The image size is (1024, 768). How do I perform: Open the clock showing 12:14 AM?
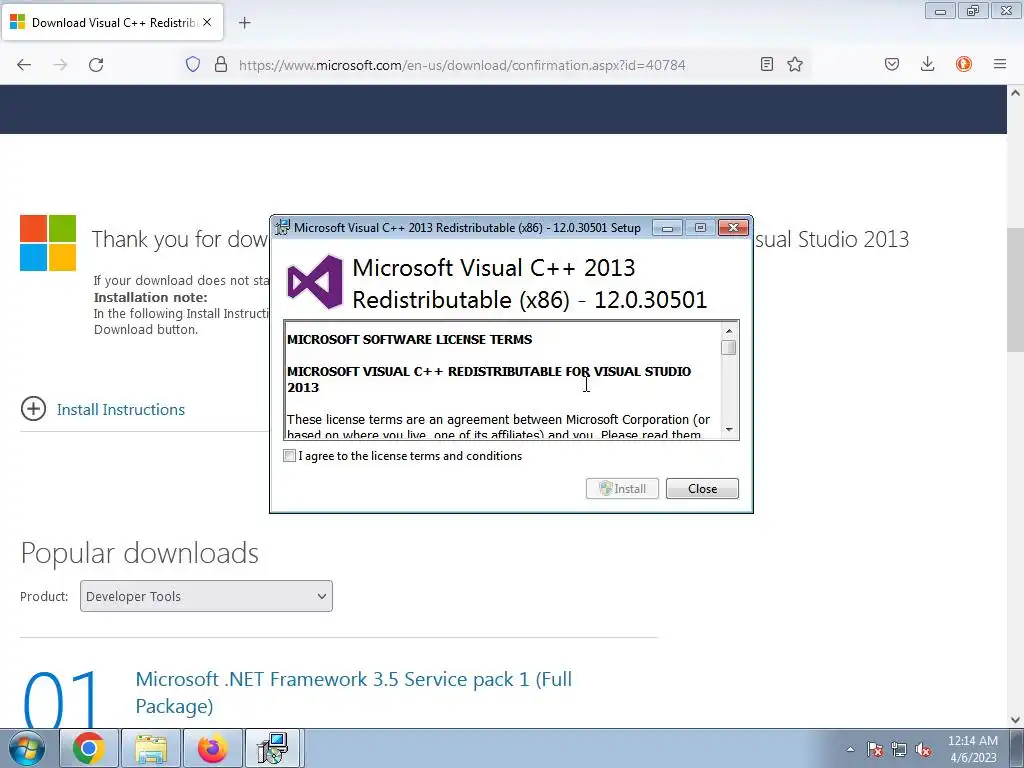(973, 749)
